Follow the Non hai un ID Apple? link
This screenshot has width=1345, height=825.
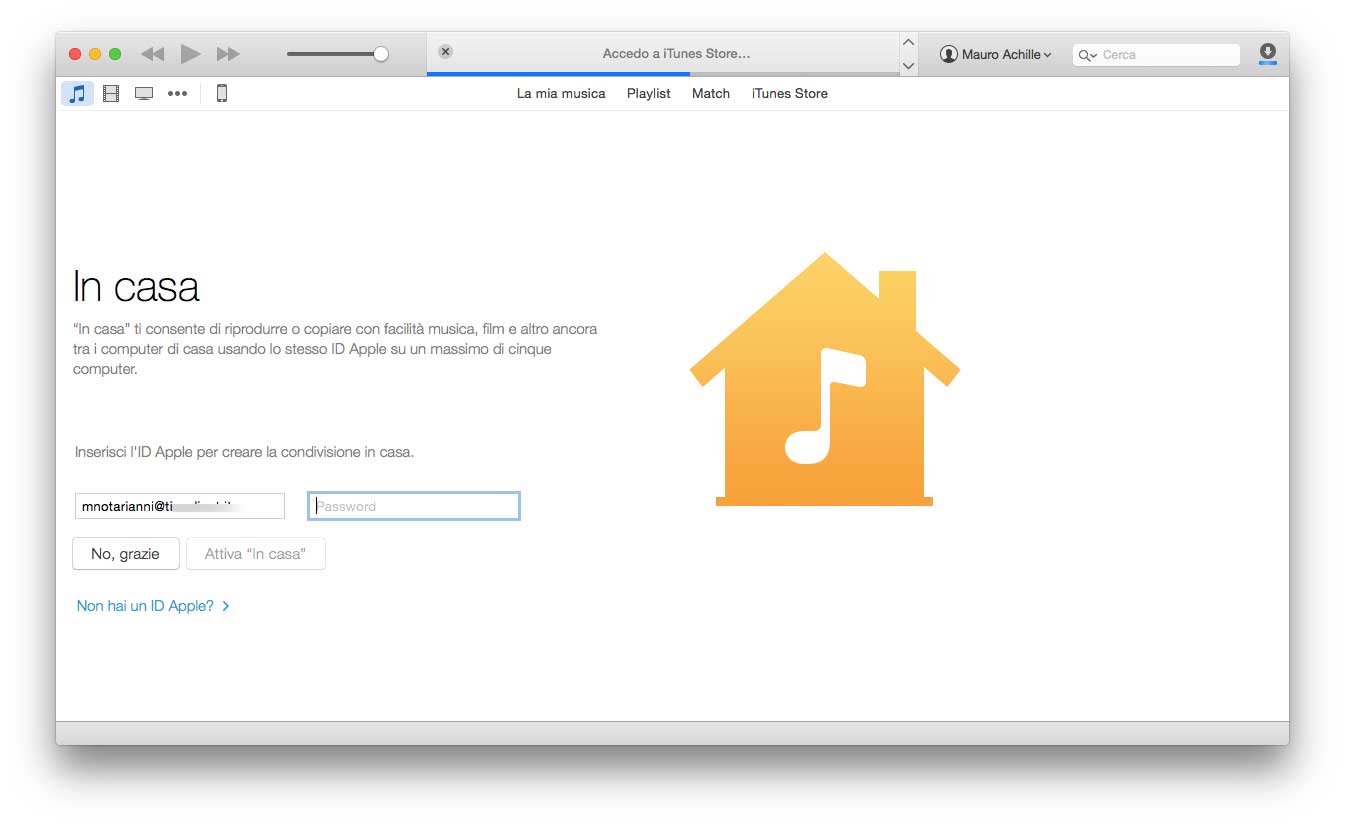154,606
